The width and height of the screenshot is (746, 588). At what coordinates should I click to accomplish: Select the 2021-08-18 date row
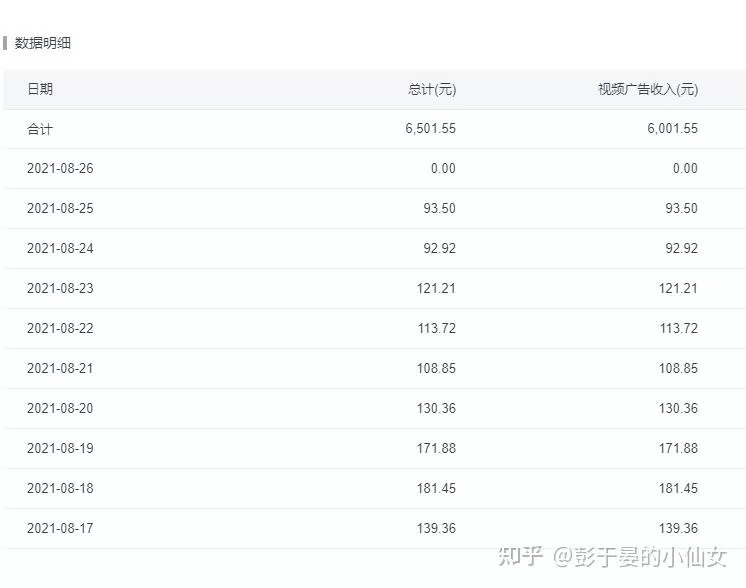click(60, 489)
